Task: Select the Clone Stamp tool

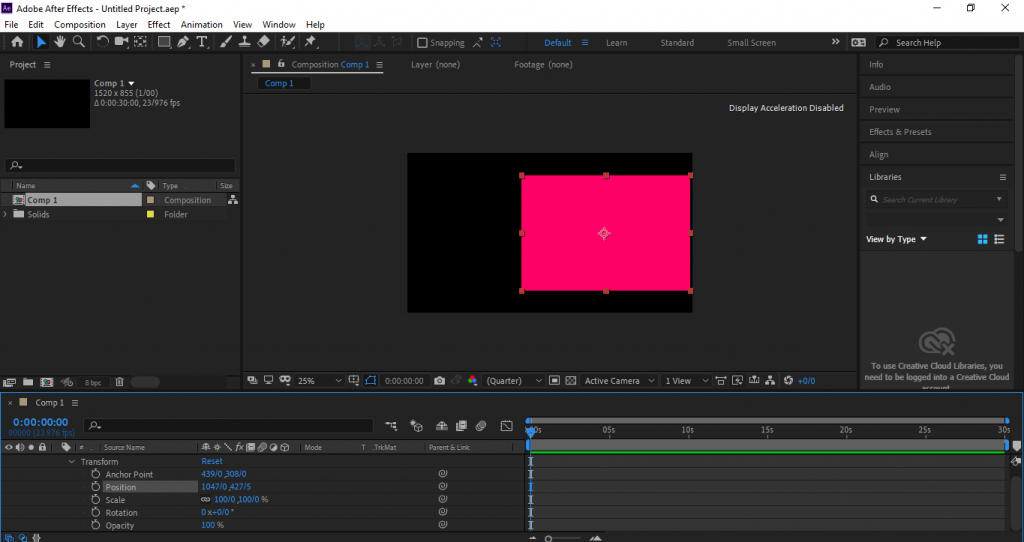Action: (x=244, y=42)
